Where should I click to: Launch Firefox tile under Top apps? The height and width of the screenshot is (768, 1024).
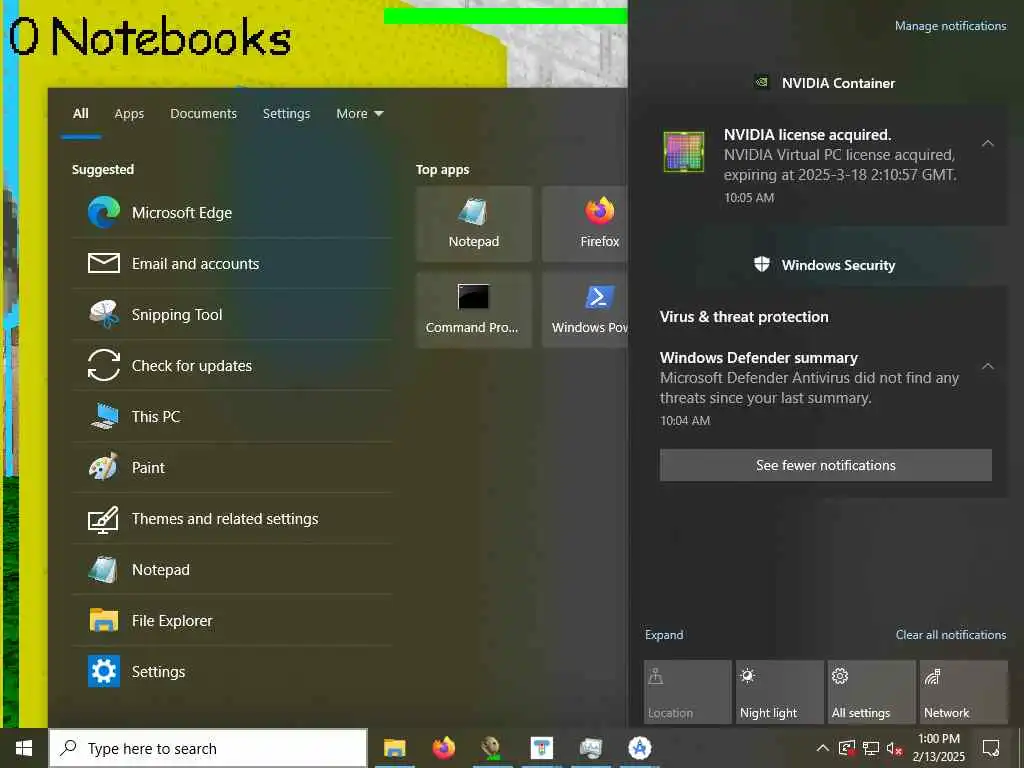pos(585,224)
